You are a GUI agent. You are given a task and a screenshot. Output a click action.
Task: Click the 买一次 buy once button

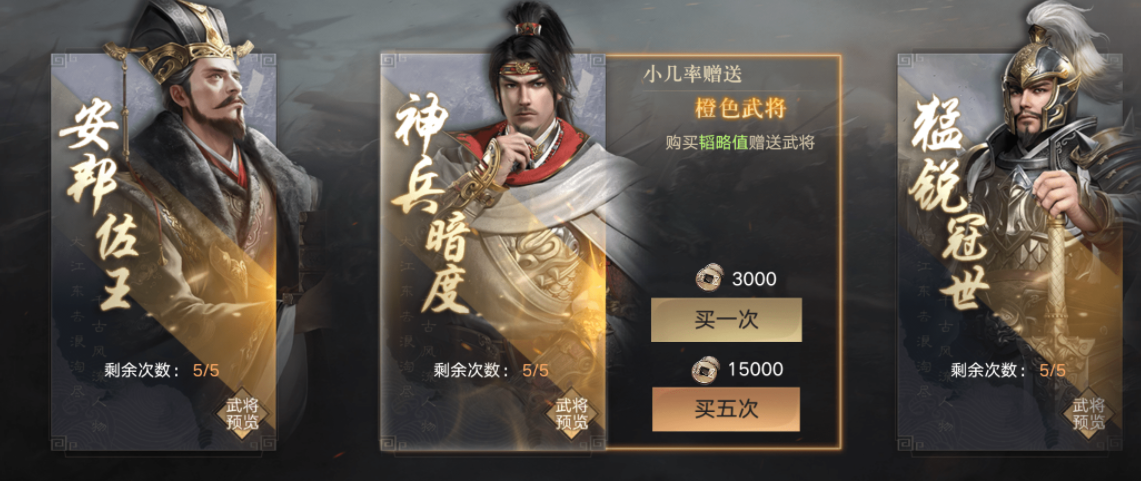pyautogui.click(x=726, y=320)
